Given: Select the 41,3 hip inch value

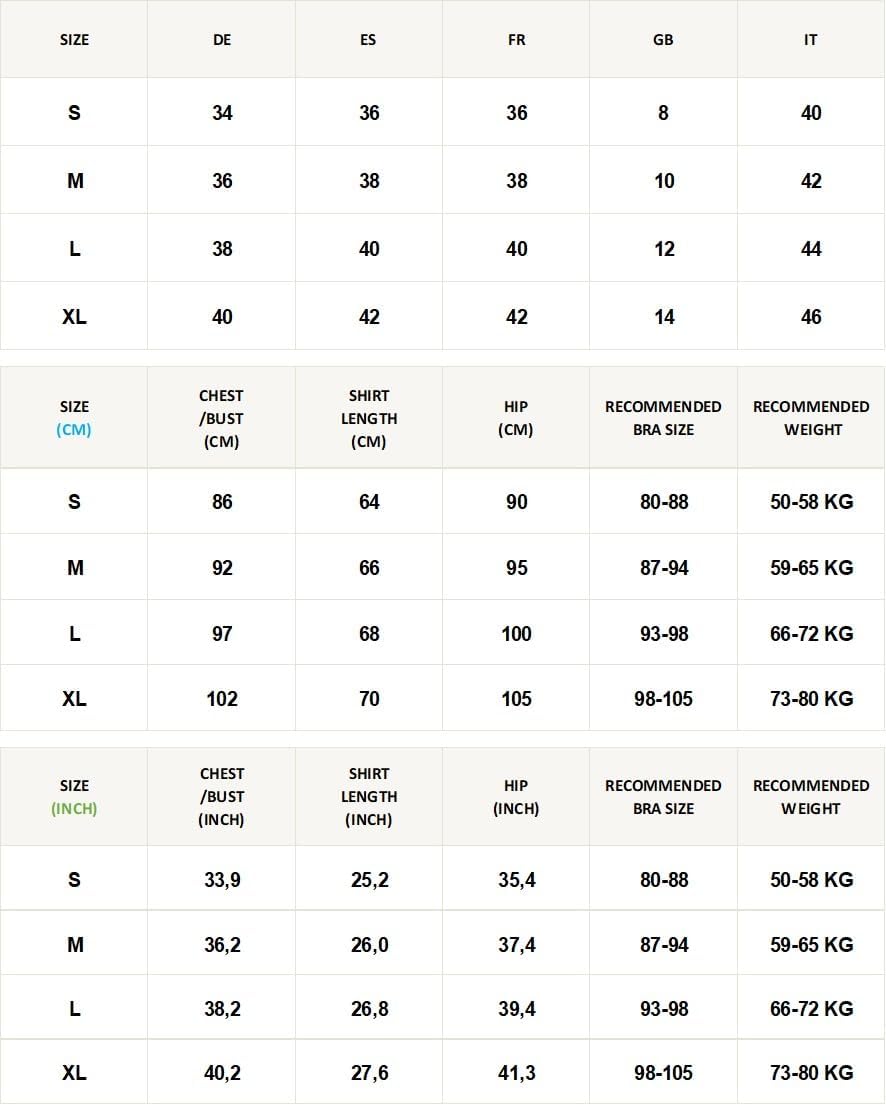Looking at the screenshot, I should [x=516, y=1073].
